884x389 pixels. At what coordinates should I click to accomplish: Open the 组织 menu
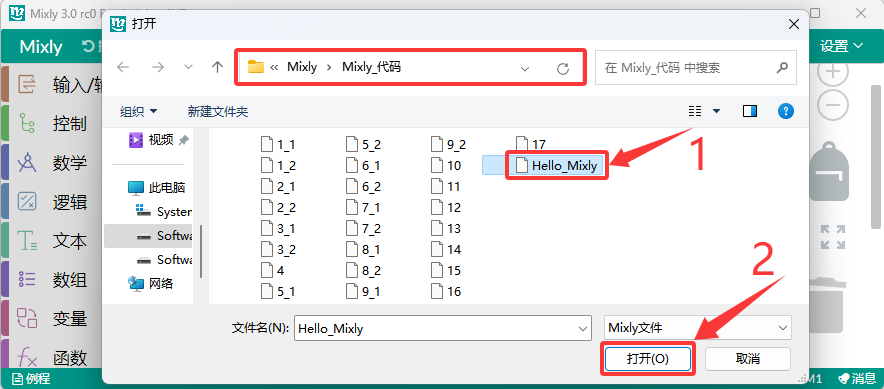tap(139, 112)
